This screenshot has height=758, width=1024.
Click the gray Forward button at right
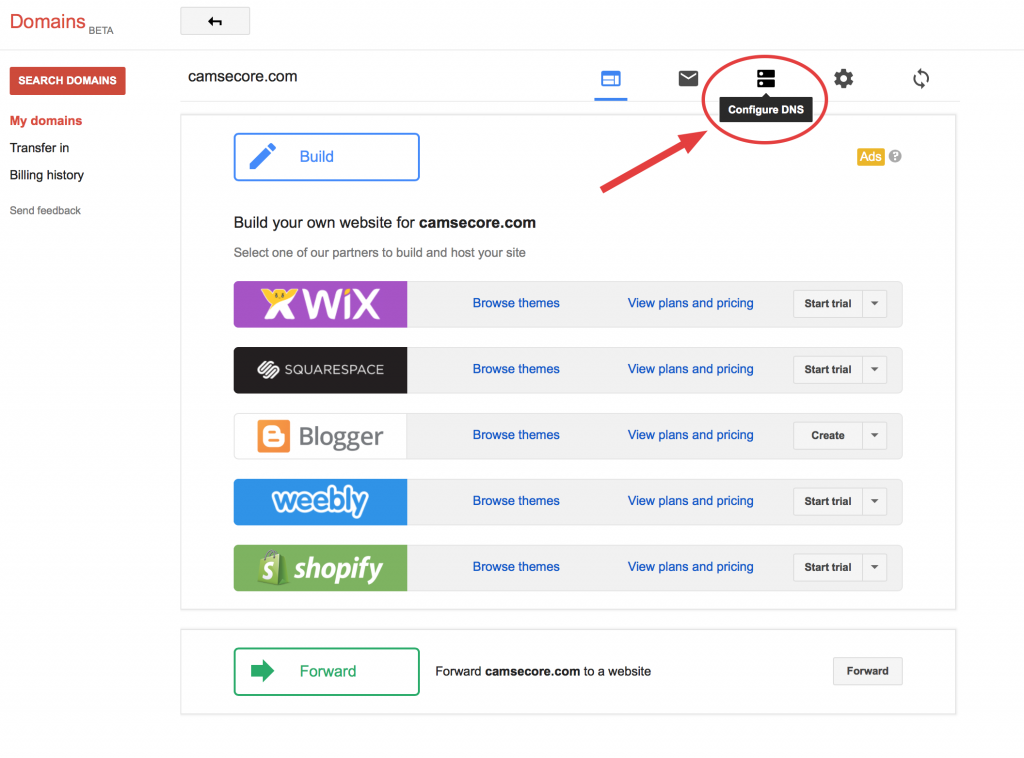867,671
